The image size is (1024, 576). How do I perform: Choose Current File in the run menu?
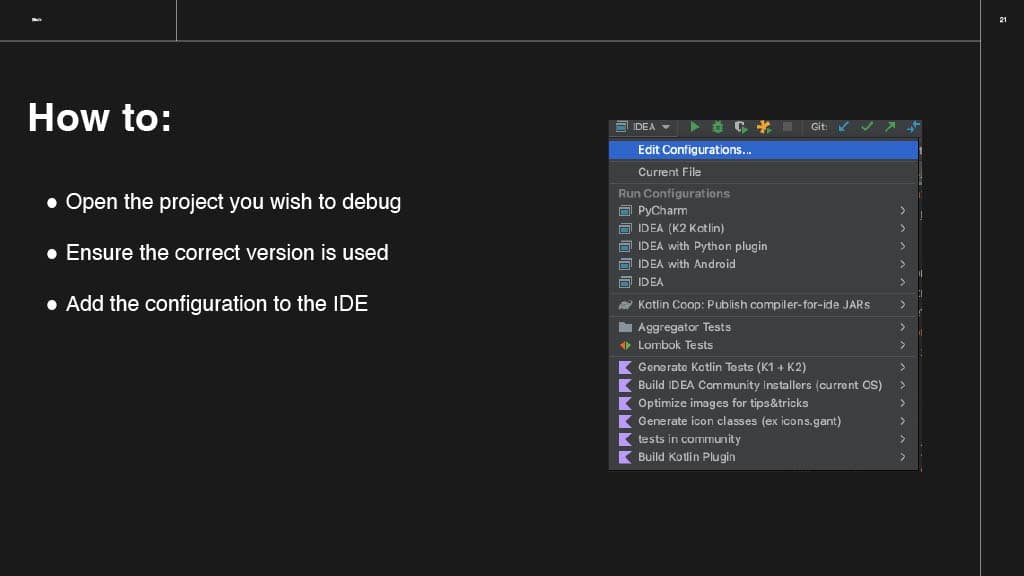(x=763, y=172)
